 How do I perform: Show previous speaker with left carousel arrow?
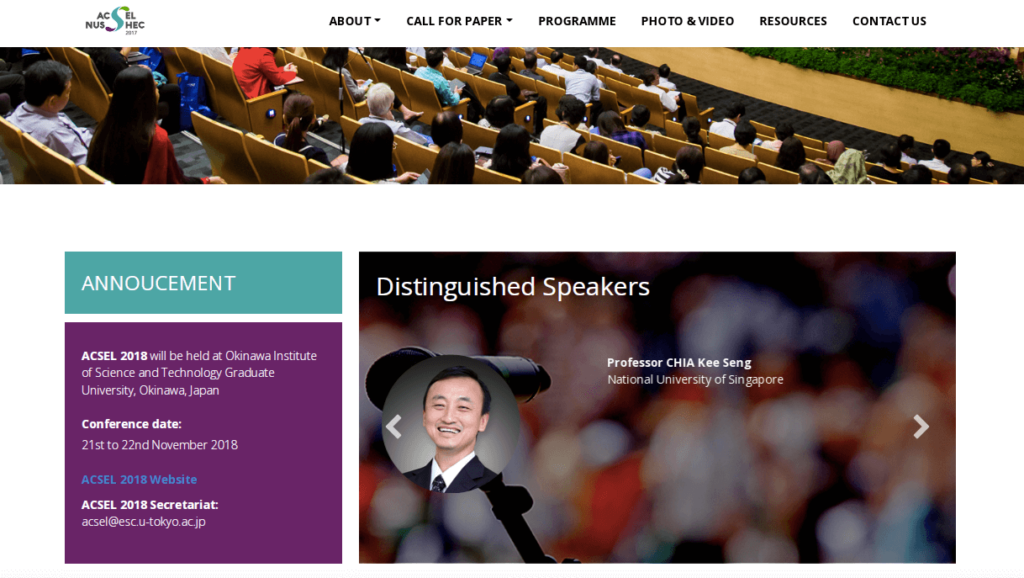tap(393, 427)
